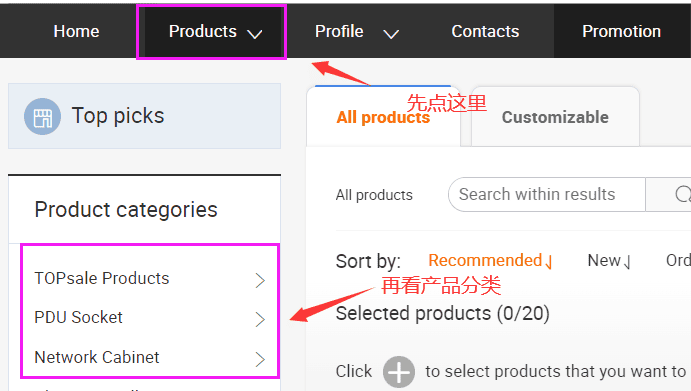Expand the Profile dropdown chevron
Viewport: 691px width, 391px height.
(391, 34)
